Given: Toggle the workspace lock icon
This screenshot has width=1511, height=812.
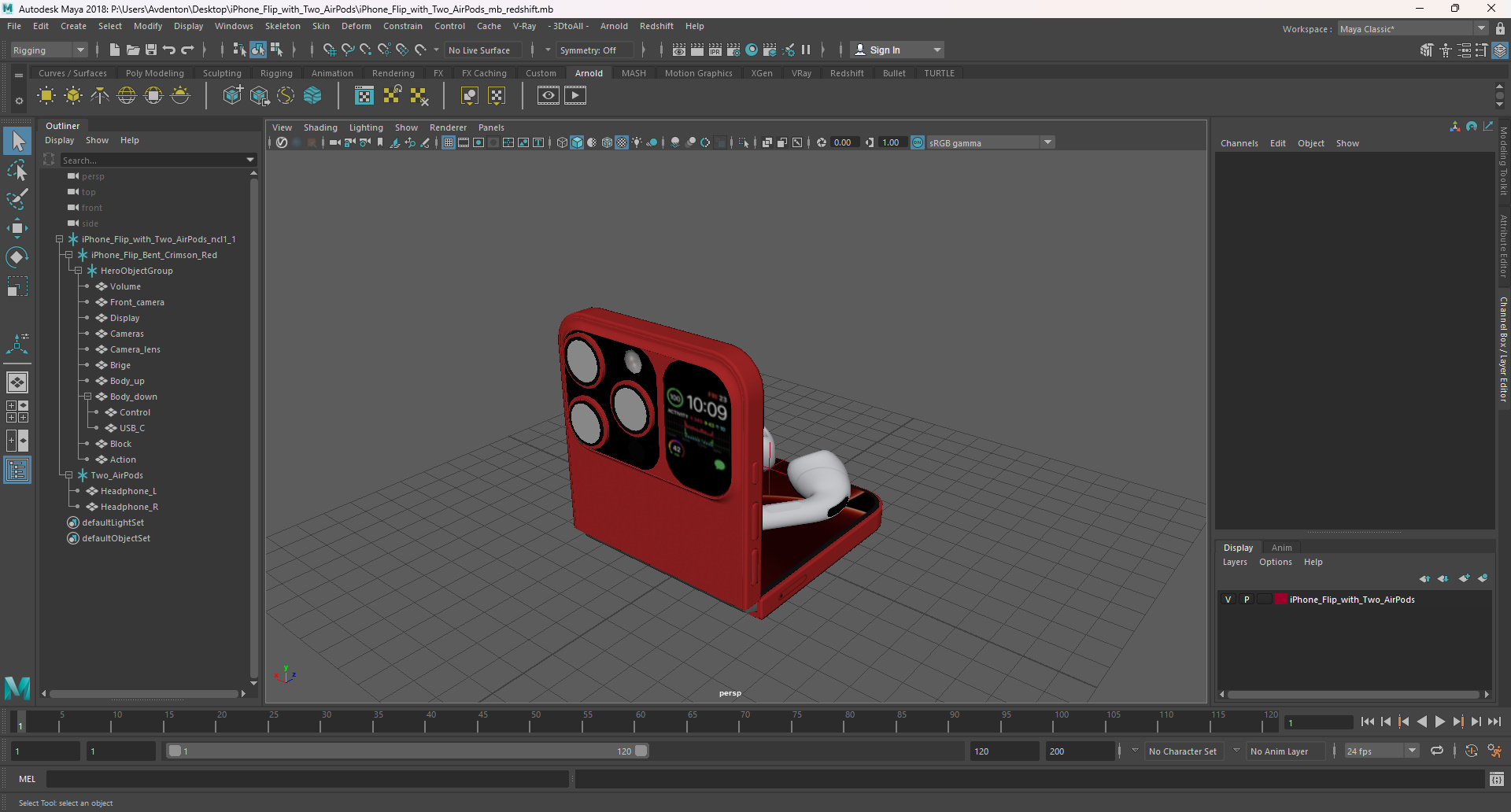Looking at the screenshot, I should click(x=1500, y=28).
